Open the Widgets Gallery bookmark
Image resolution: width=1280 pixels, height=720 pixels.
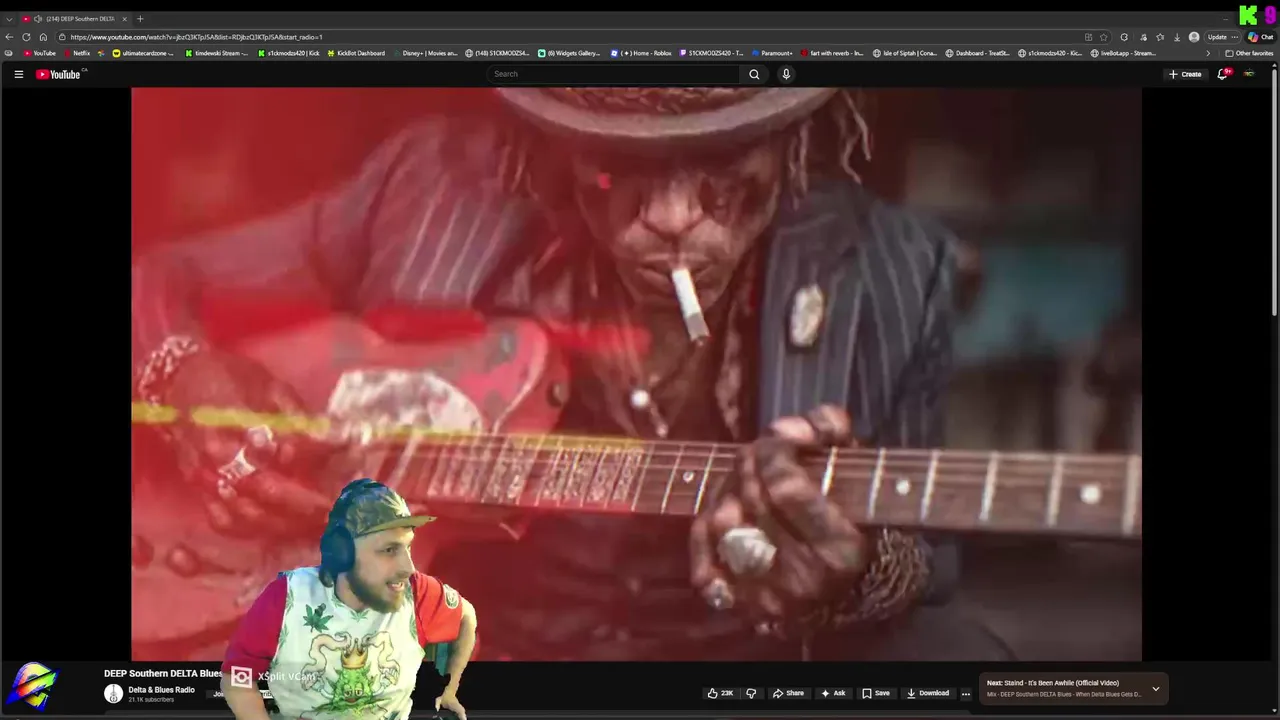[x=569, y=53]
